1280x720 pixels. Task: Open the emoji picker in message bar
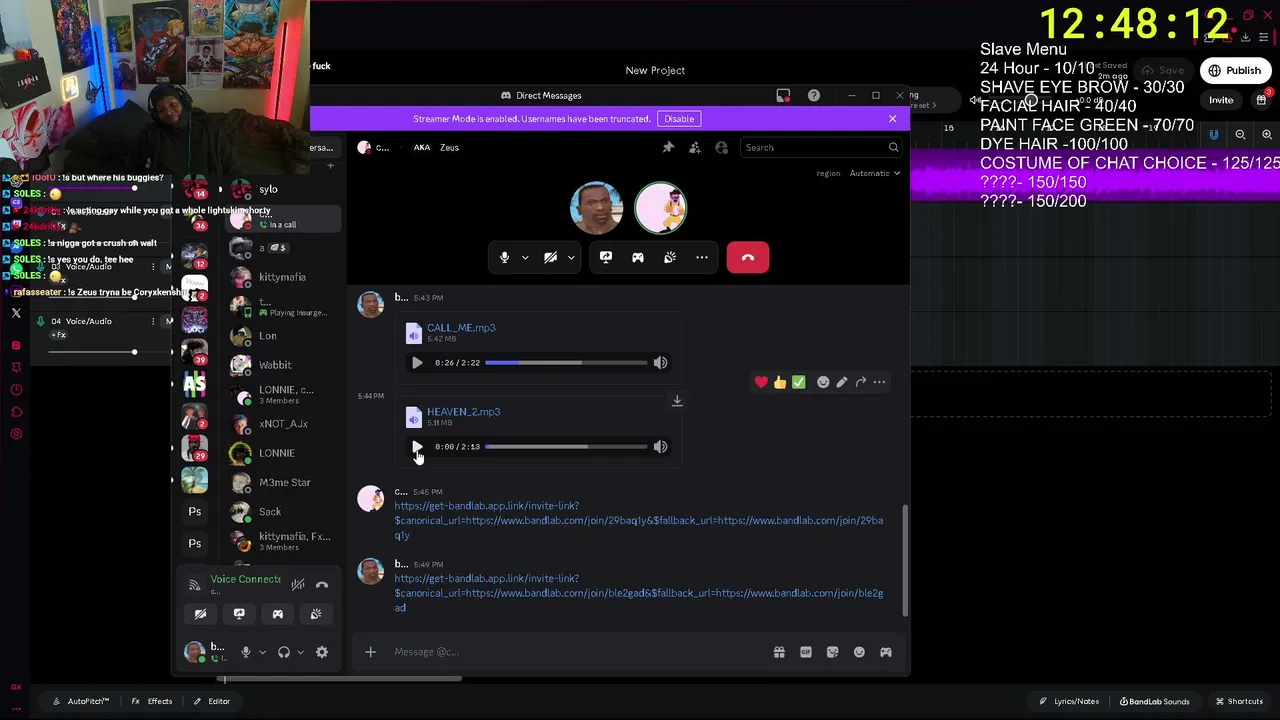click(859, 652)
